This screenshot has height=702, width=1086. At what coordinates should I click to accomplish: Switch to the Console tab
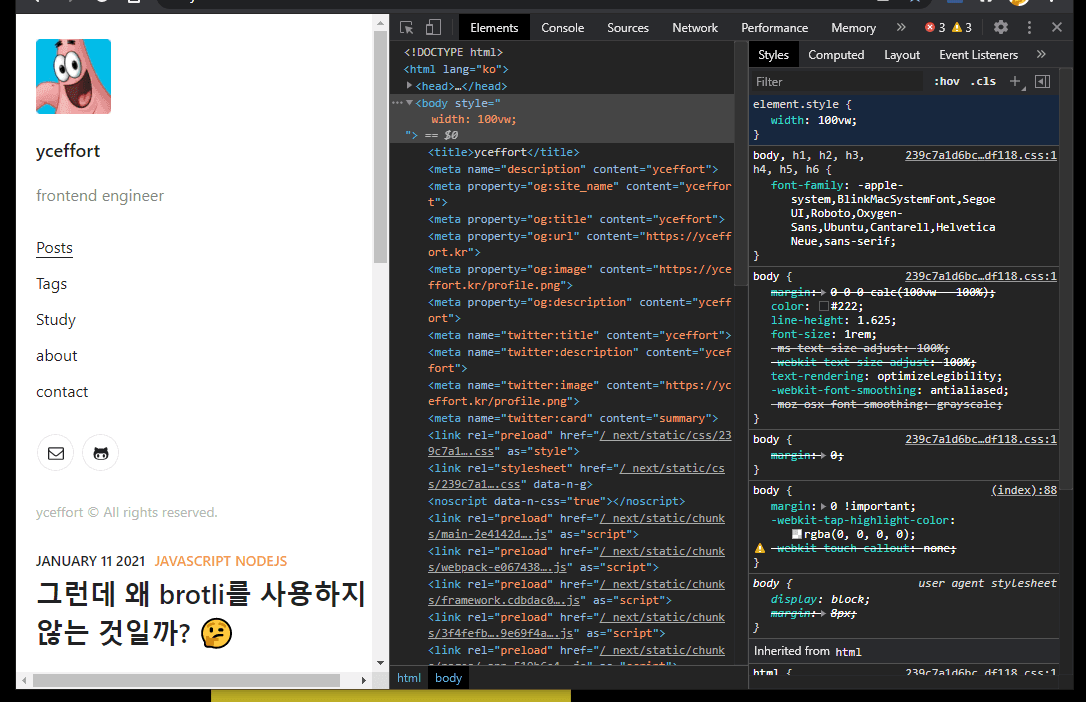pyautogui.click(x=562, y=27)
